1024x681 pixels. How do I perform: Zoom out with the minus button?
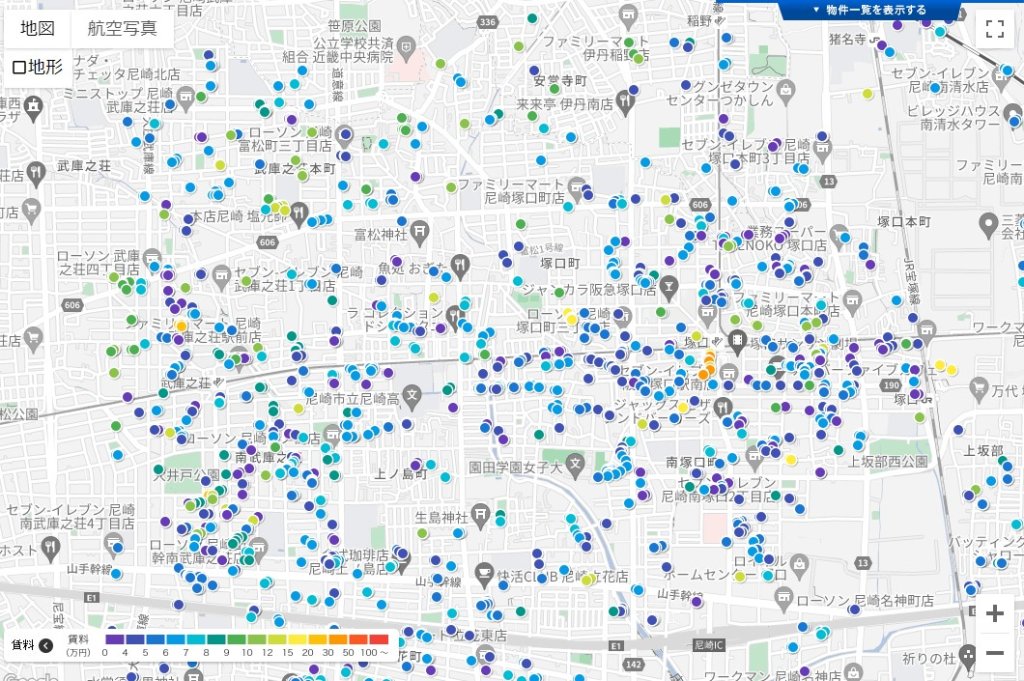[994, 653]
